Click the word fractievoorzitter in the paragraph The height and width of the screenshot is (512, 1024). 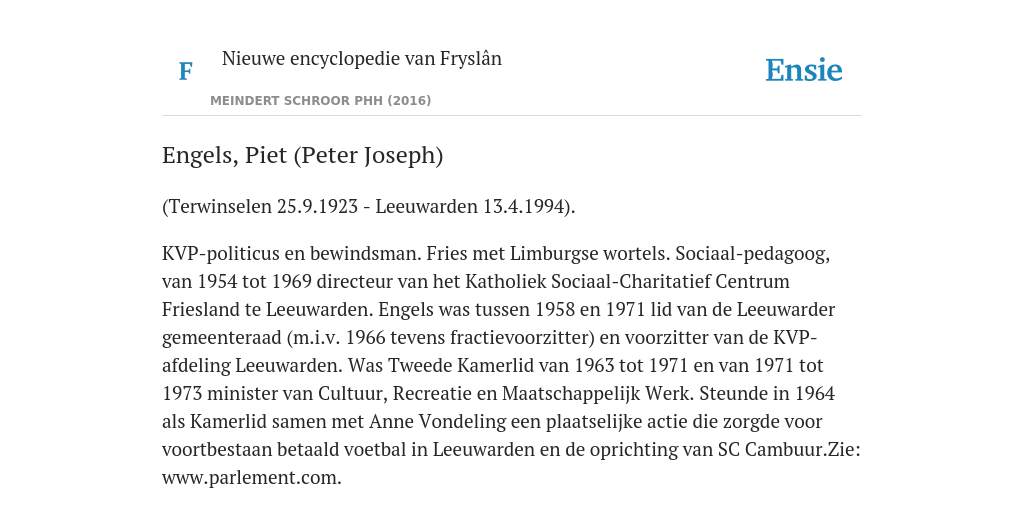(521, 338)
